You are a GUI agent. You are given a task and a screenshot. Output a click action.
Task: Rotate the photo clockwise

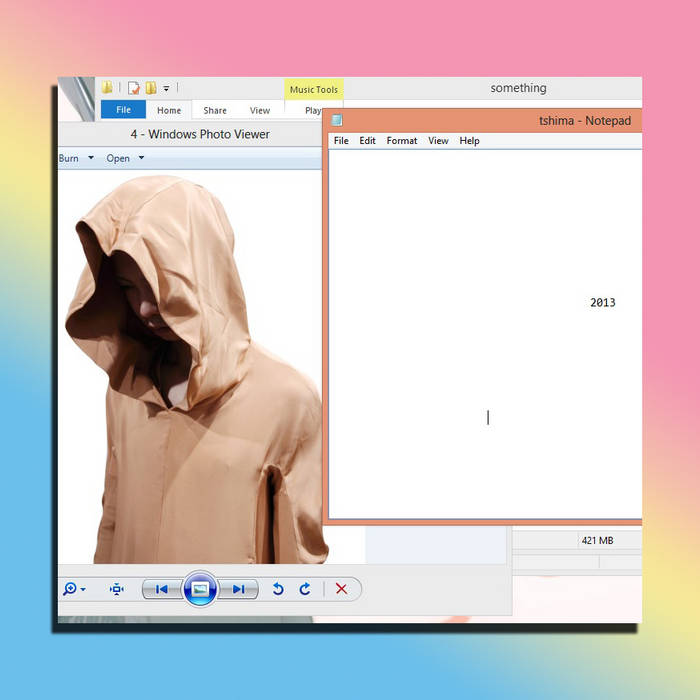pos(305,589)
